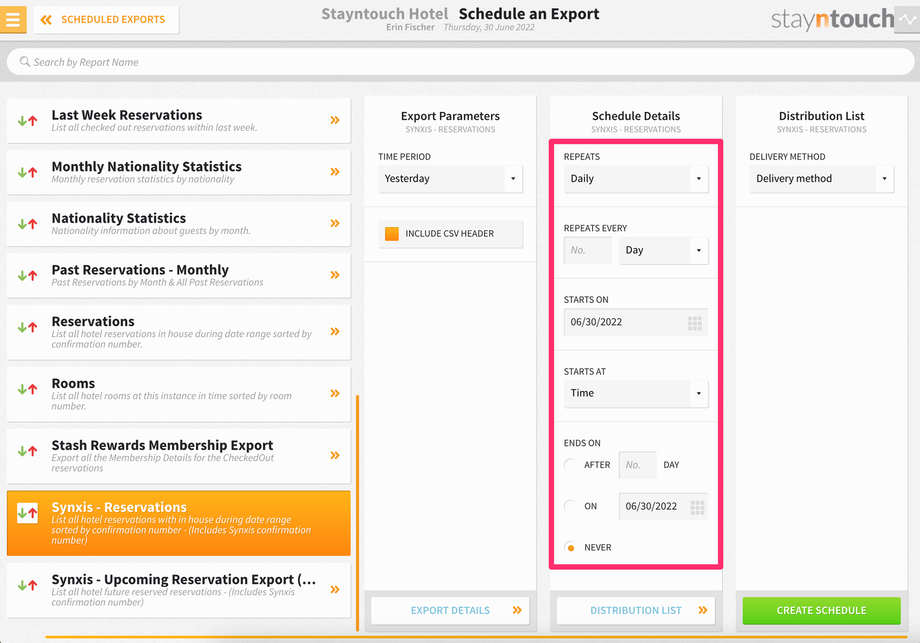The width and height of the screenshot is (920, 643).
Task: Select the Ends On After radio button
Action: pos(570,465)
